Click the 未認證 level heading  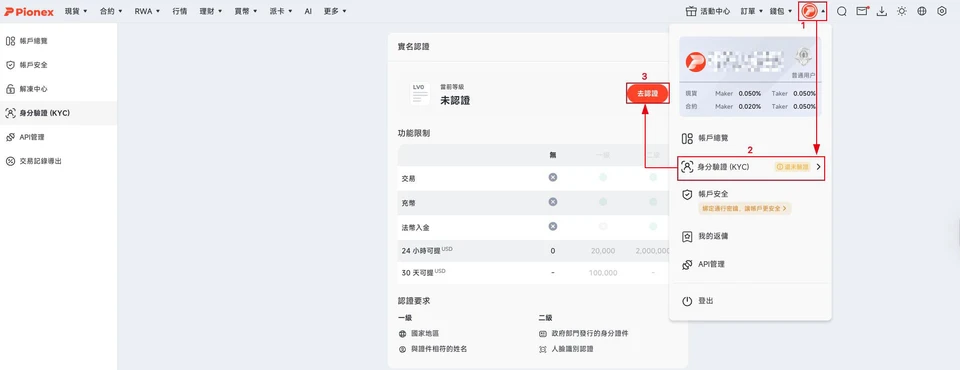455,100
